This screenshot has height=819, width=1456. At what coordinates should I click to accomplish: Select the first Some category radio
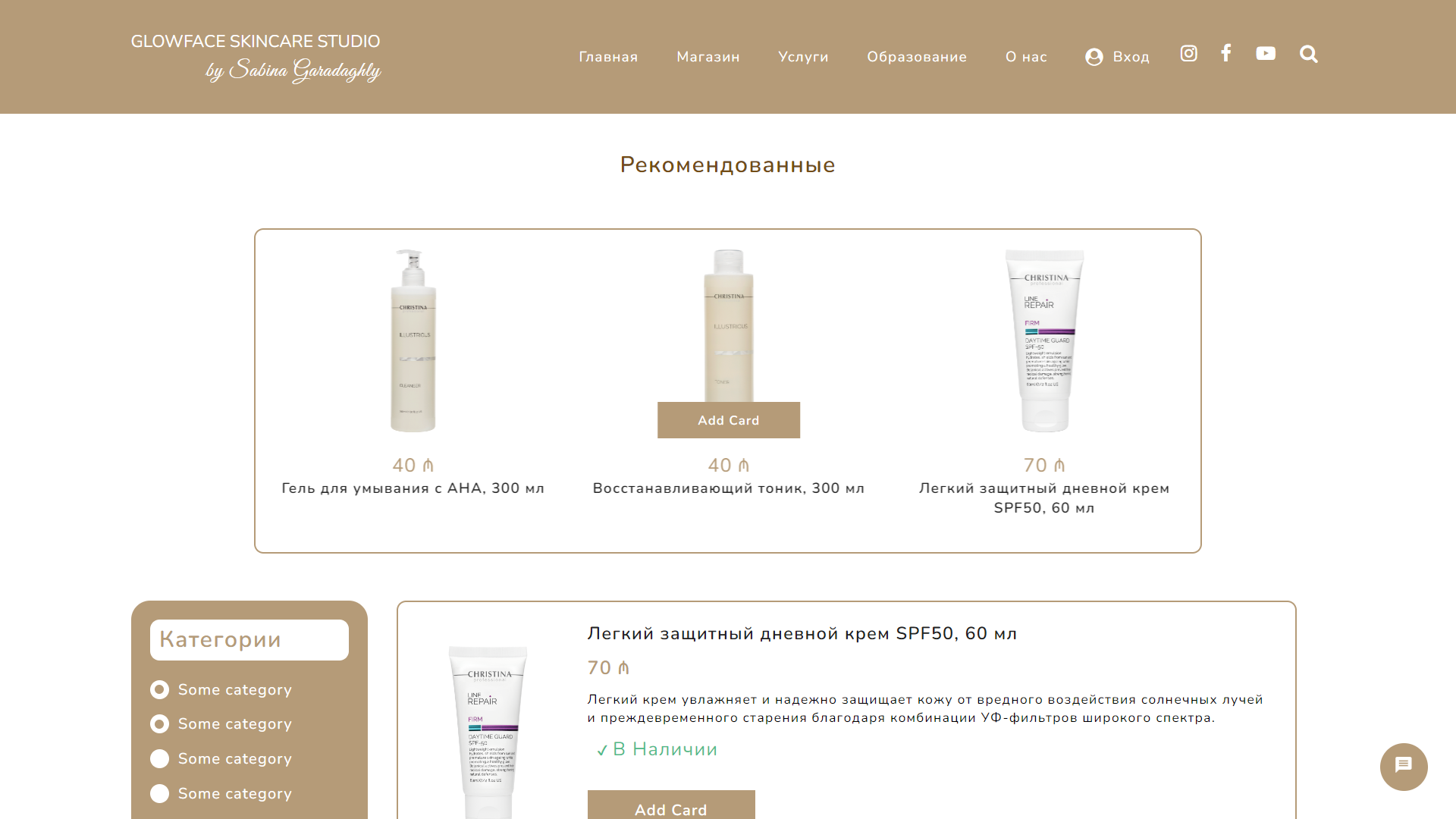(x=159, y=689)
